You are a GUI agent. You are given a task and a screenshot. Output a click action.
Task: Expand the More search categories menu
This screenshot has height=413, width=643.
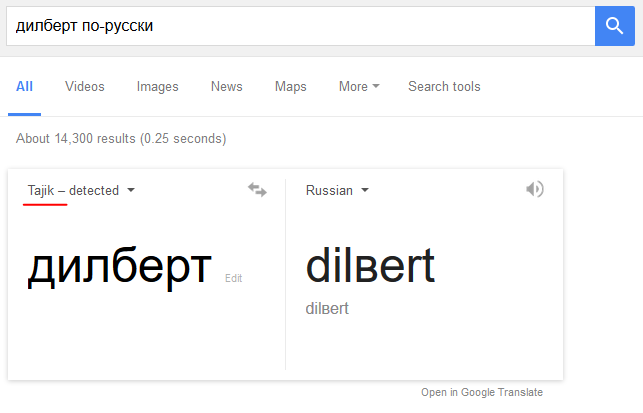tap(359, 87)
